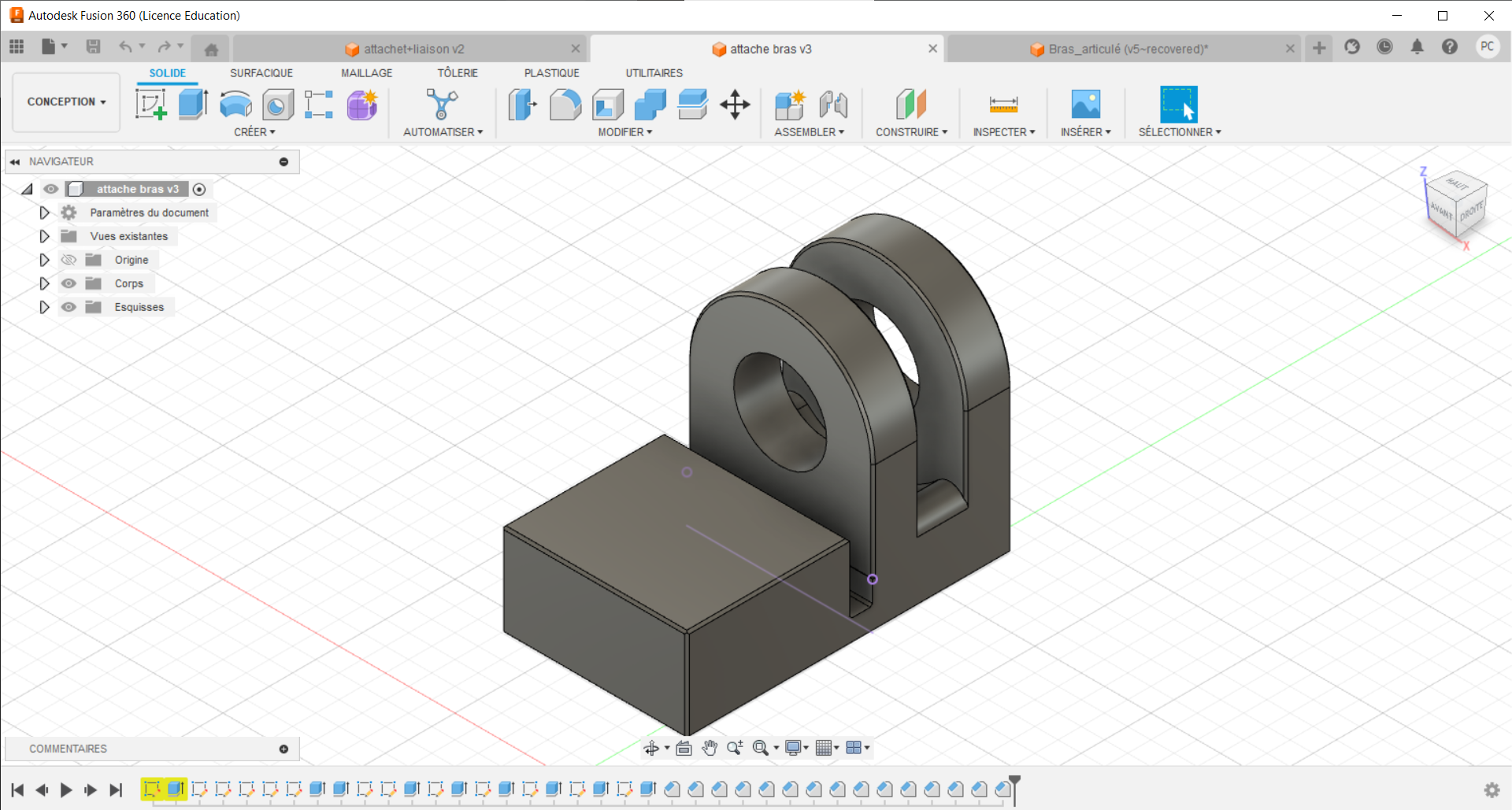
Task: Expand the Esquisses node
Action: tap(44, 307)
